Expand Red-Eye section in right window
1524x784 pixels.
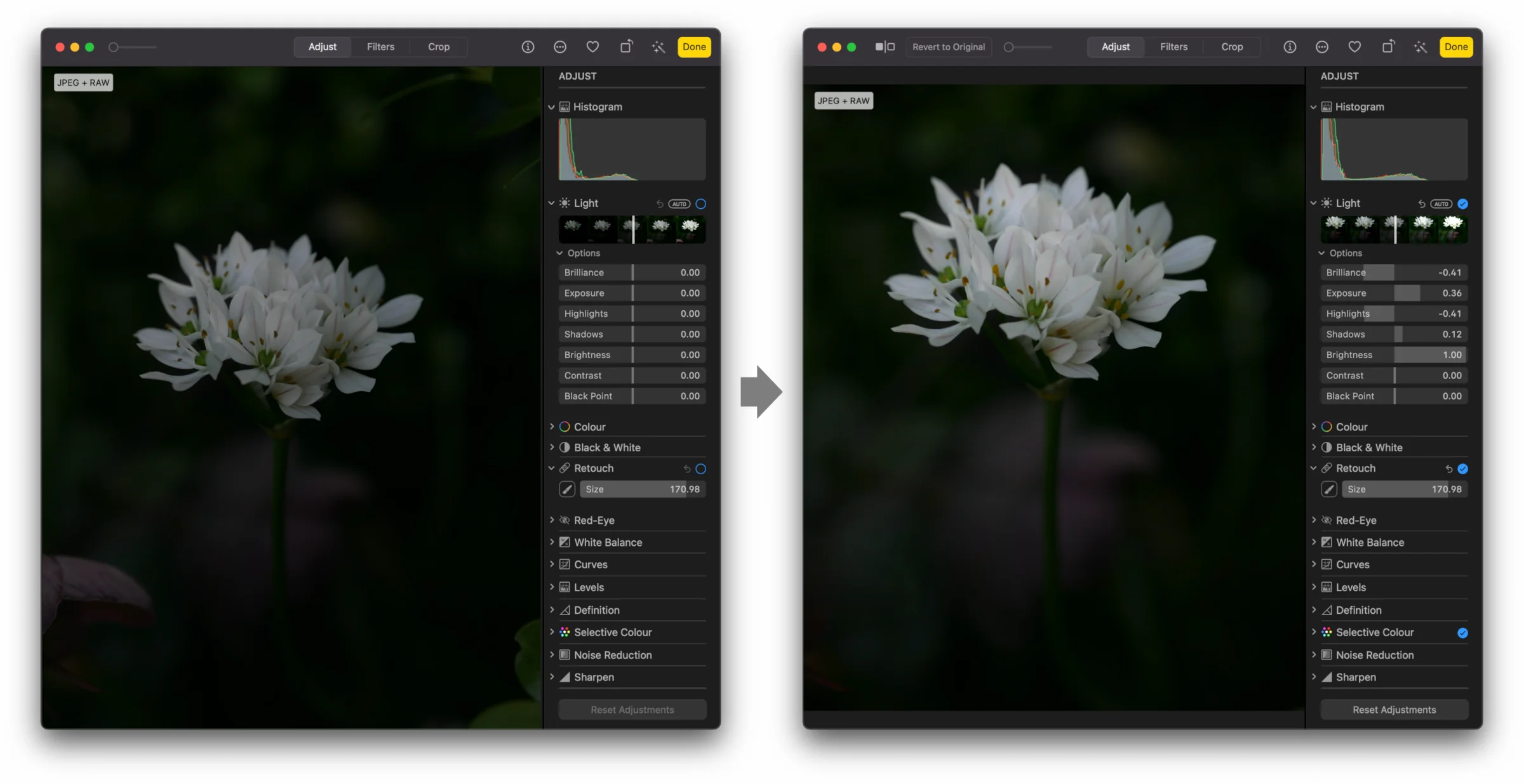pyautogui.click(x=1313, y=520)
